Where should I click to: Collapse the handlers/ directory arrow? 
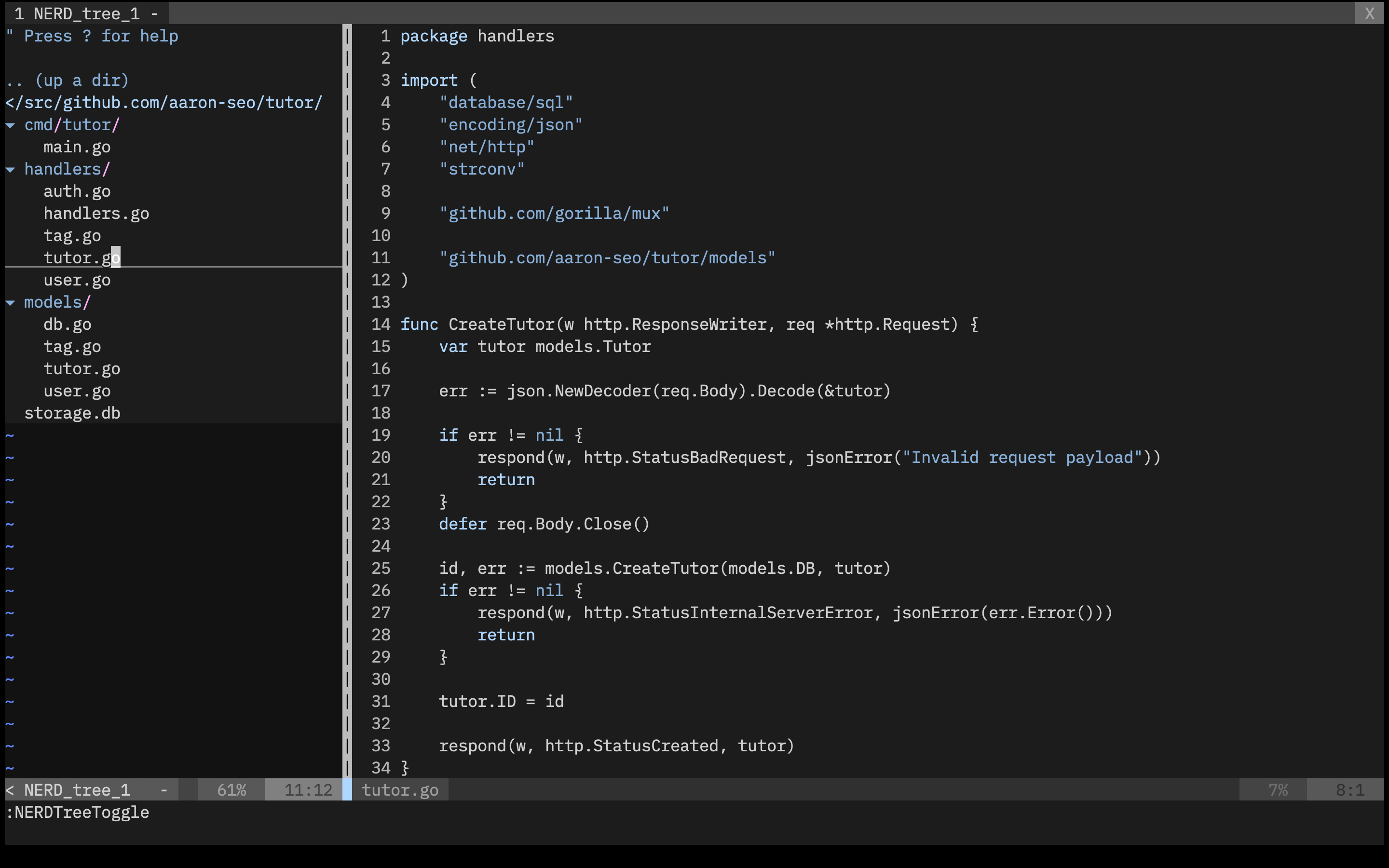coord(10,169)
